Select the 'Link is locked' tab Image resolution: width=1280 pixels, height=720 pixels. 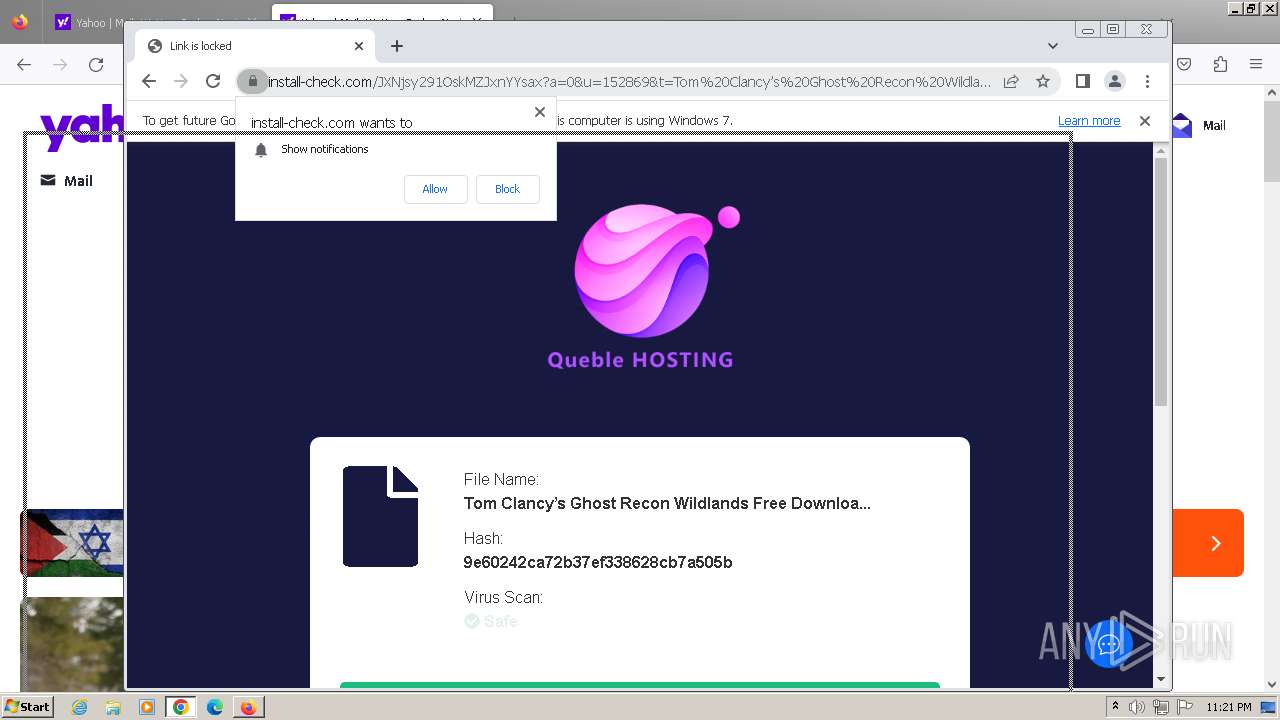point(255,46)
